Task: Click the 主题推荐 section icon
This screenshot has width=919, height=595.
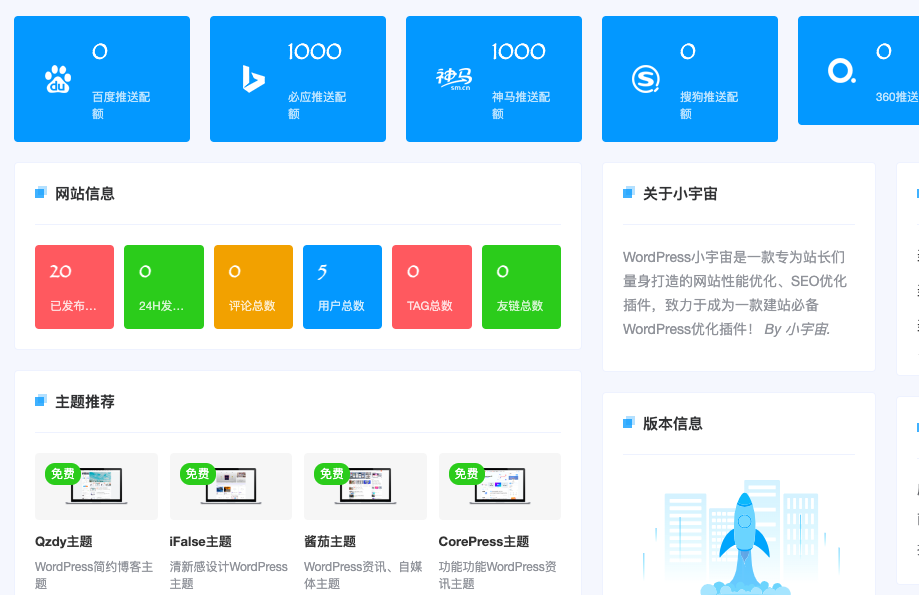Action: point(40,401)
